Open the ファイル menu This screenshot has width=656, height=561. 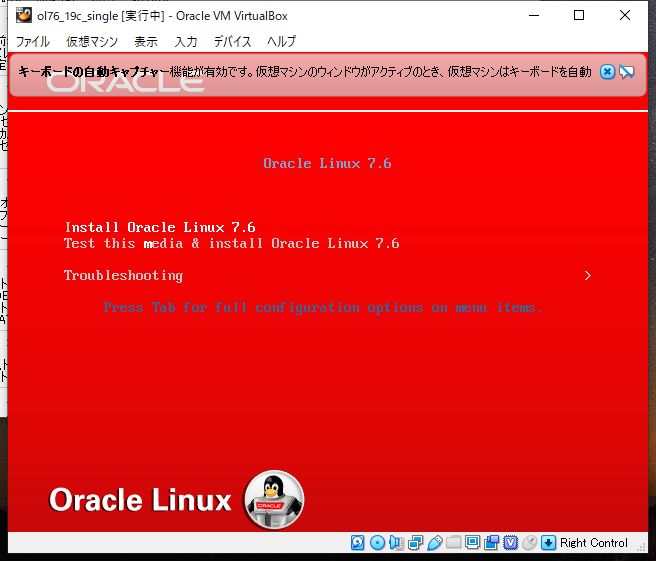(x=33, y=41)
